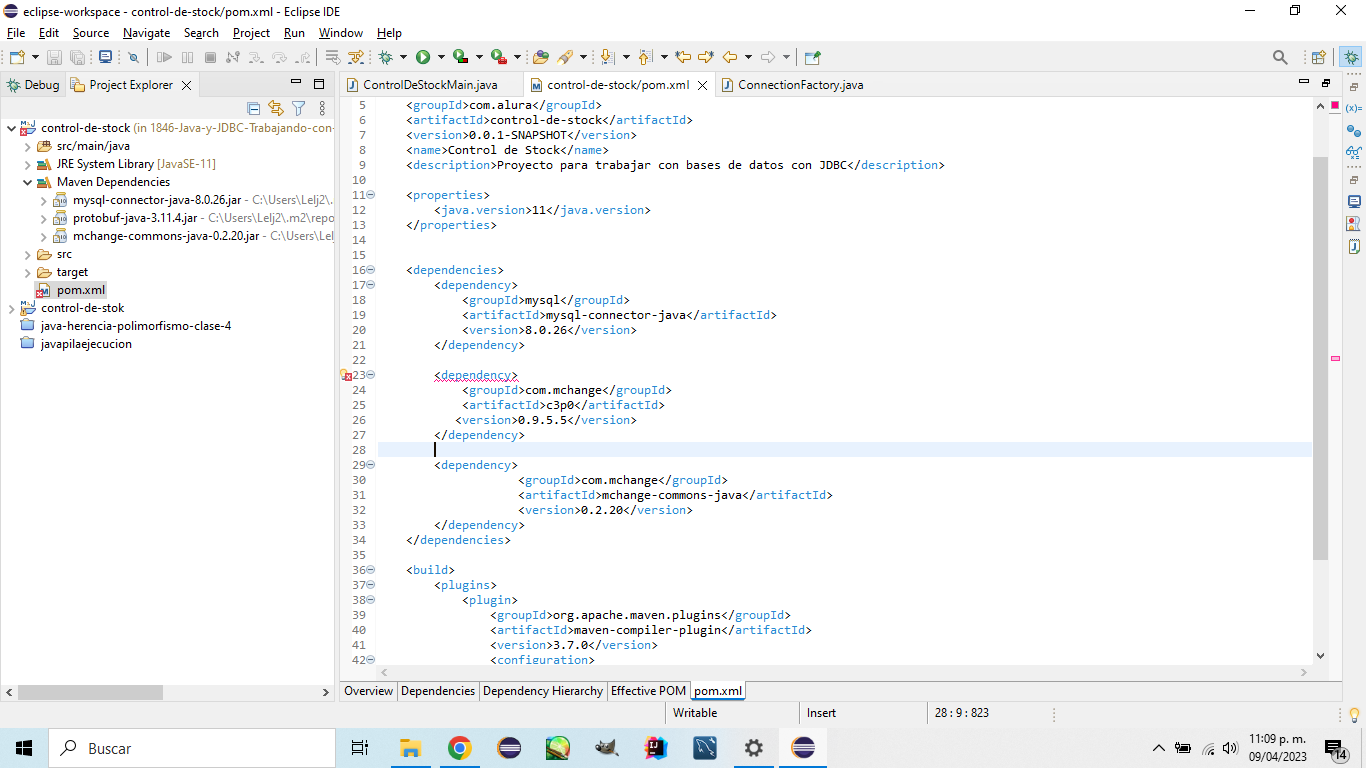1366x768 pixels.
Task: Open dropdown arrow beside New icon
Action: click(36, 57)
